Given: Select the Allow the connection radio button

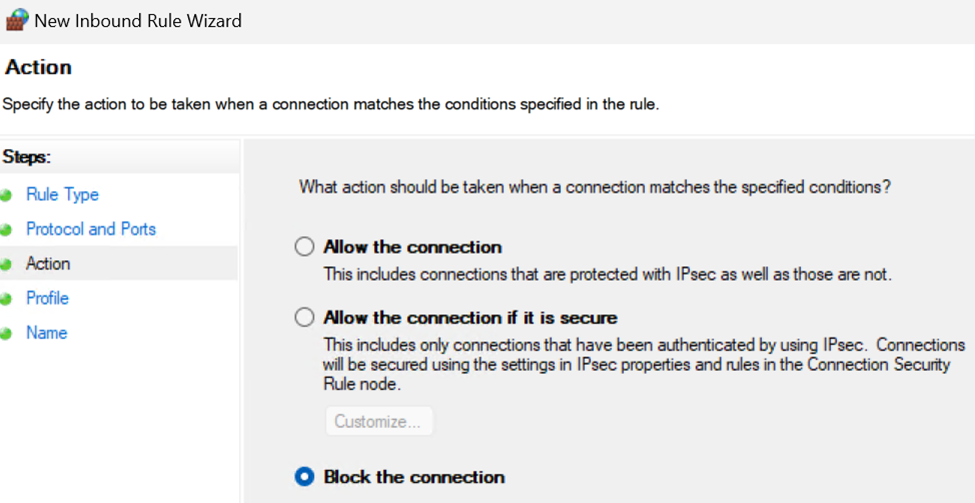Looking at the screenshot, I should point(305,247).
